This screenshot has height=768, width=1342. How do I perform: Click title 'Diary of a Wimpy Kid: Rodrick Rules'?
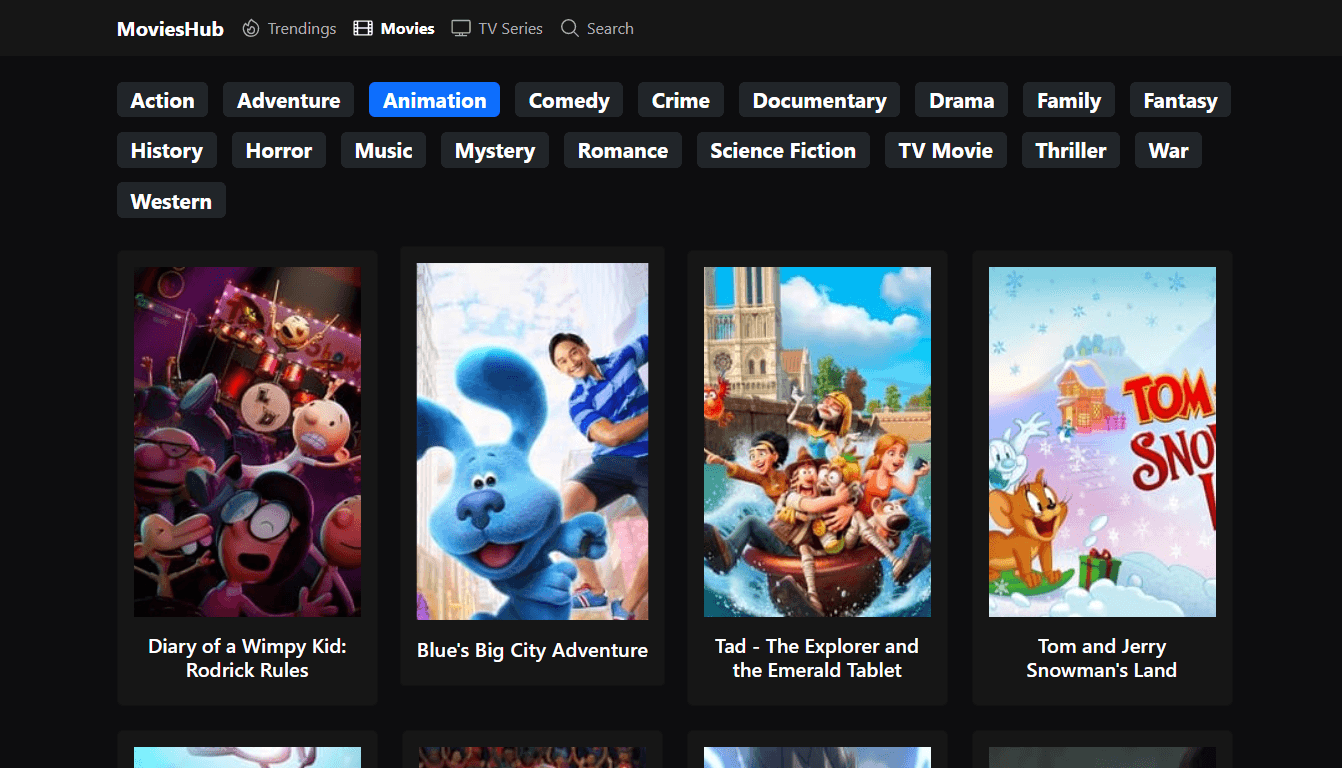[x=247, y=658]
